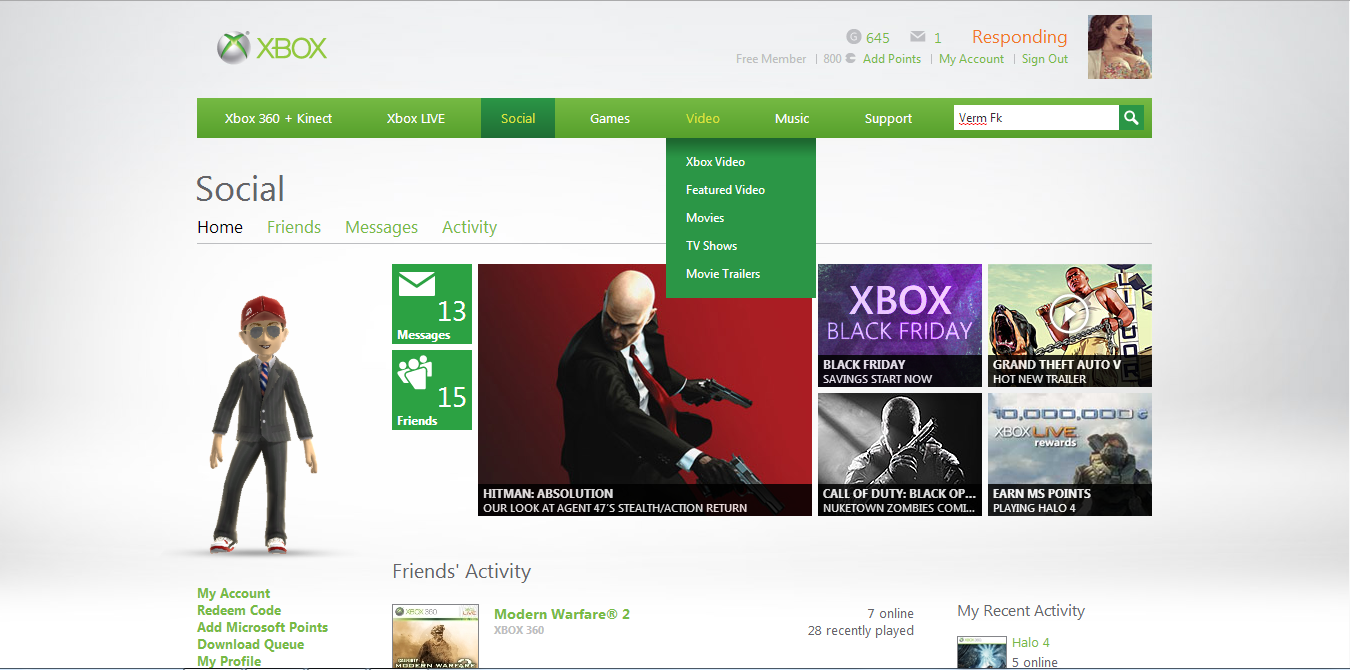Image resolution: width=1350 pixels, height=670 pixels.
Task: Switch to the Activity tab
Action: [469, 227]
